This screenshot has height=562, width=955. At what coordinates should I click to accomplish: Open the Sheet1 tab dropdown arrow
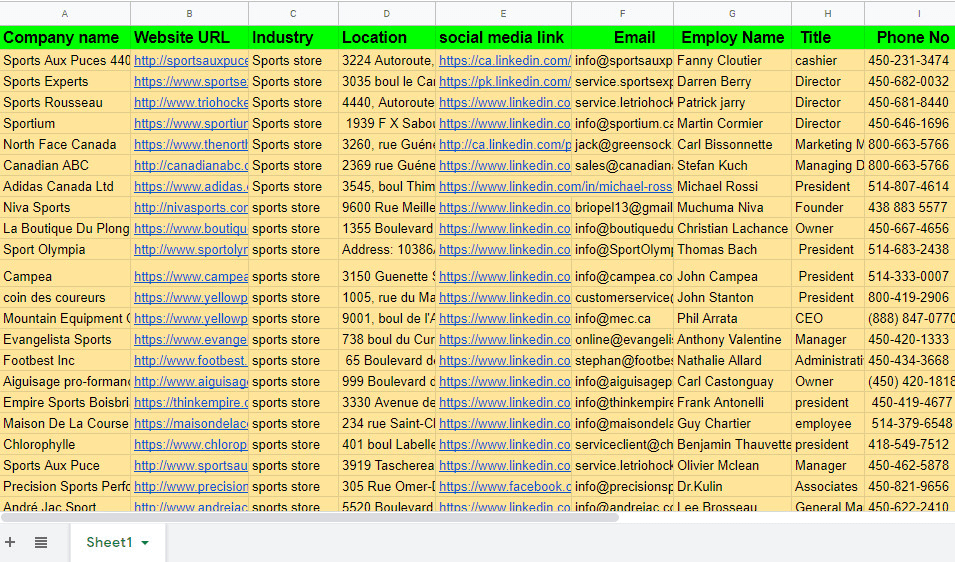(x=145, y=543)
